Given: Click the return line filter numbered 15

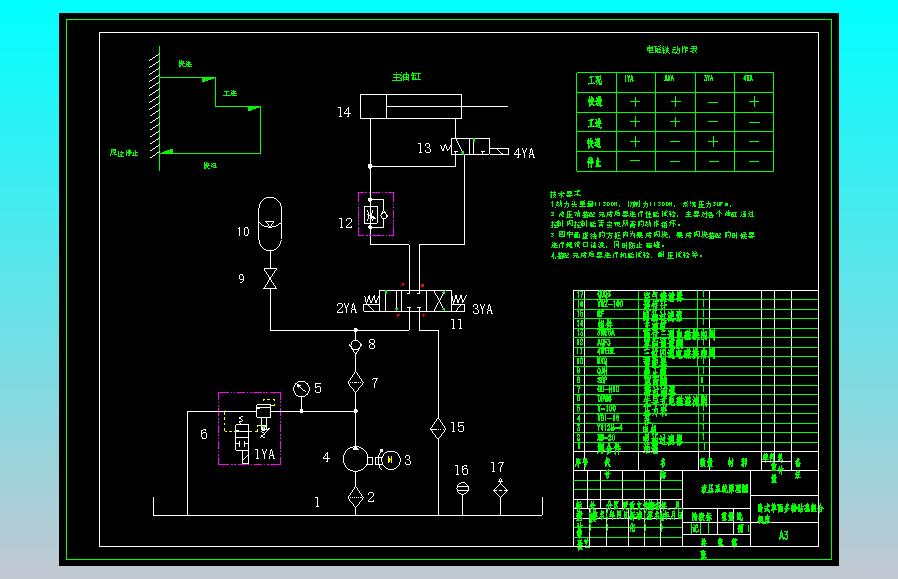Looking at the screenshot, I should click(x=438, y=428).
